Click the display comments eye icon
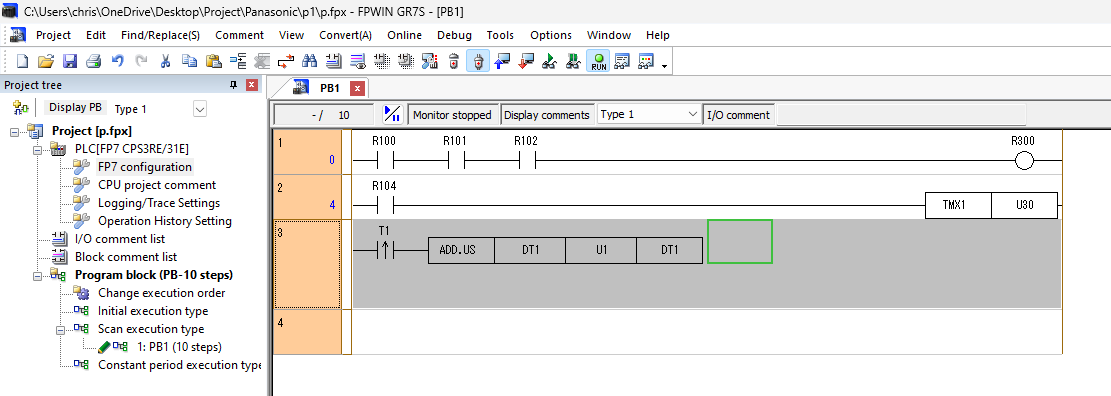Viewport: 1111px width, 396px height. (x=358, y=62)
